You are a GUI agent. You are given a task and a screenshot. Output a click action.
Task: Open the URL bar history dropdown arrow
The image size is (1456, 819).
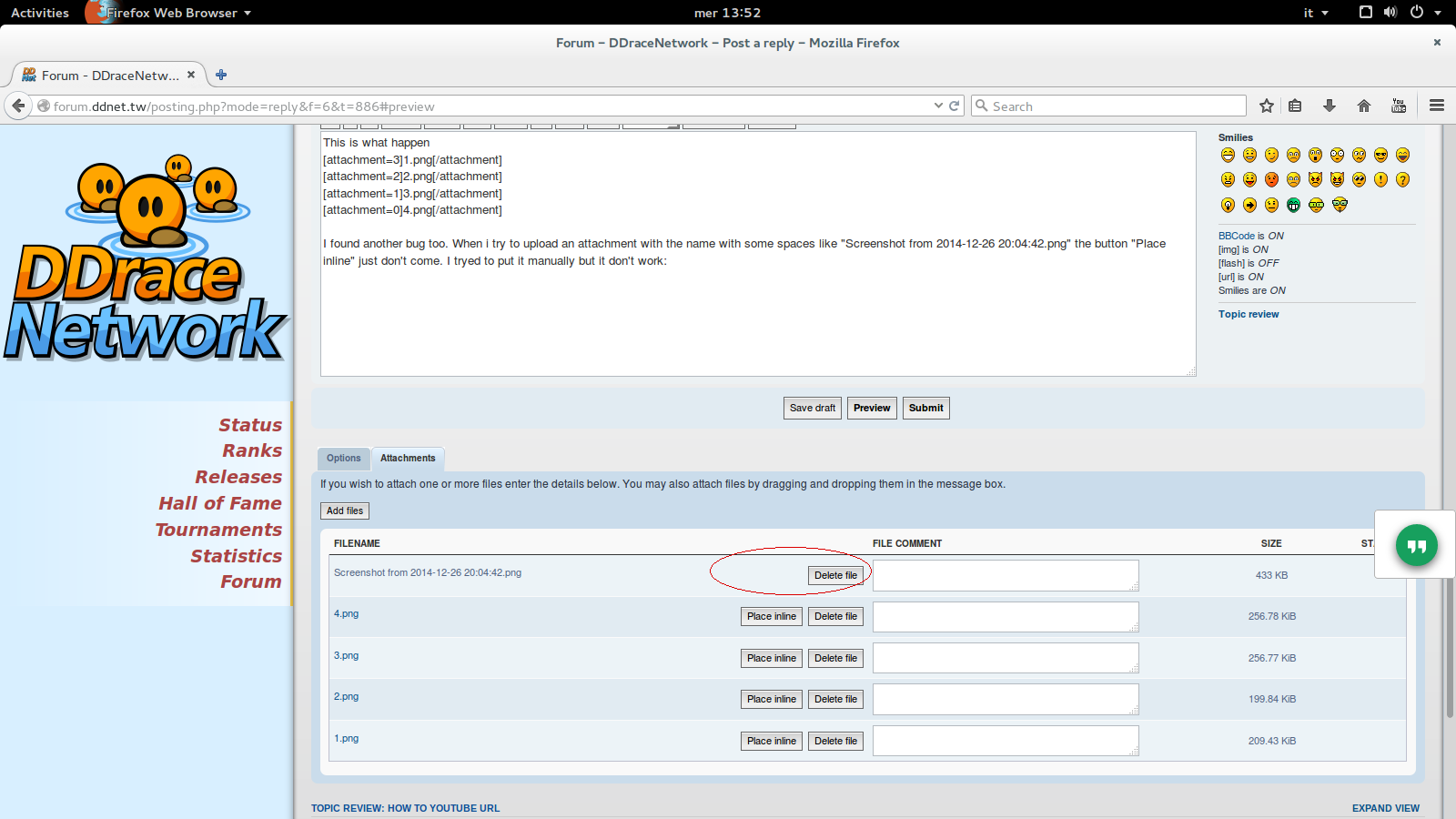pyautogui.click(x=938, y=106)
